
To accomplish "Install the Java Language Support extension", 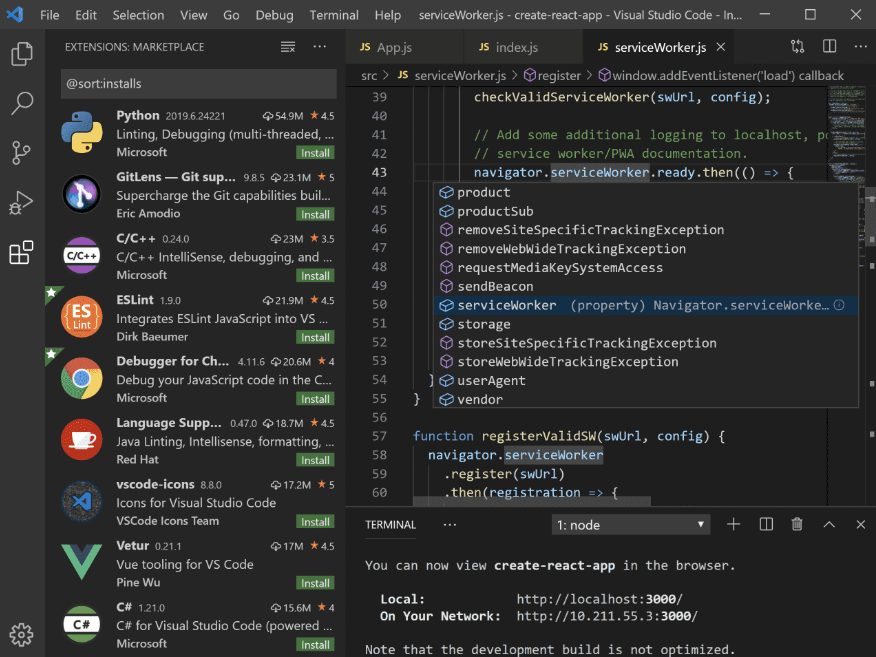I will (x=315, y=460).
